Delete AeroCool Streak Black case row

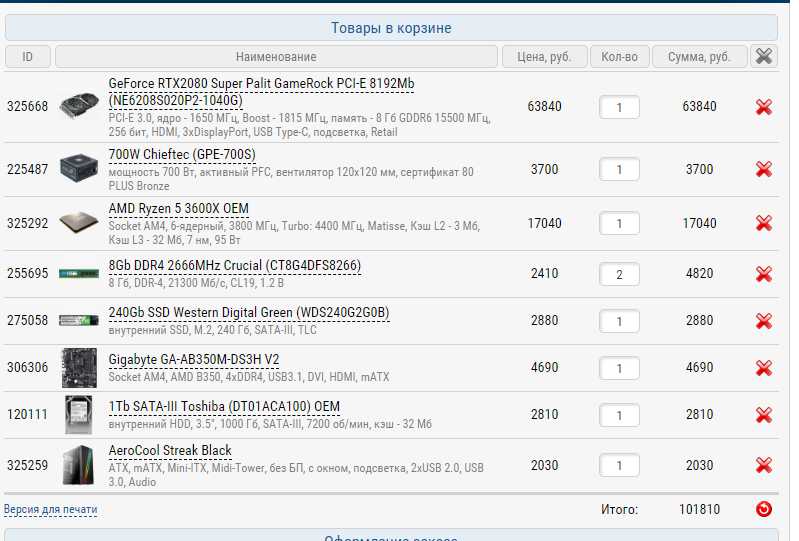tap(764, 465)
